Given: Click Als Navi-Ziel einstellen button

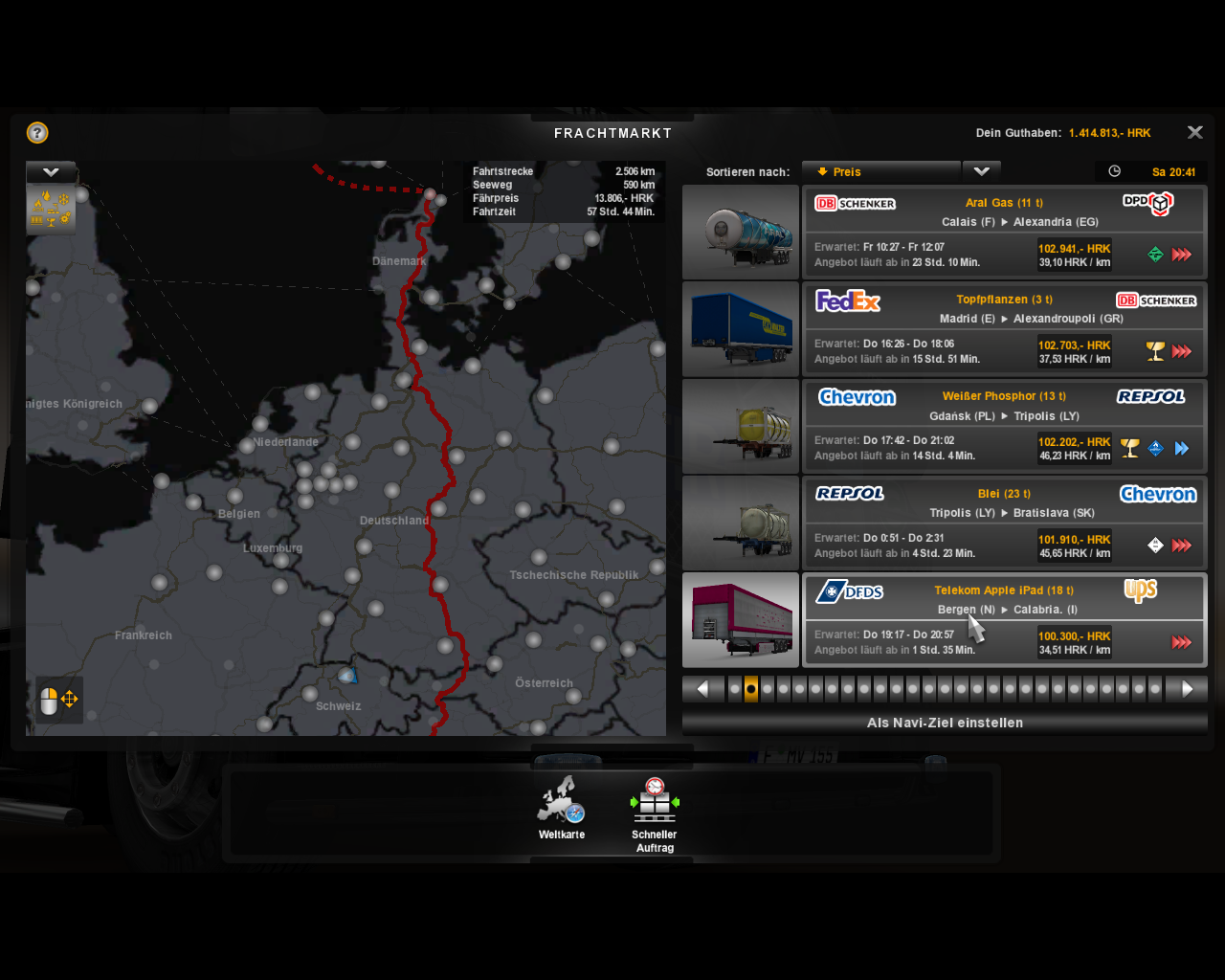Looking at the screenshot, I should pyautogui.click(x=945, y=723).
